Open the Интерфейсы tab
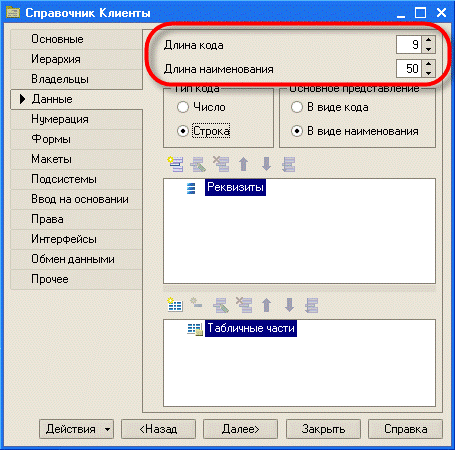The image size is (455, 450). [76, 239]
